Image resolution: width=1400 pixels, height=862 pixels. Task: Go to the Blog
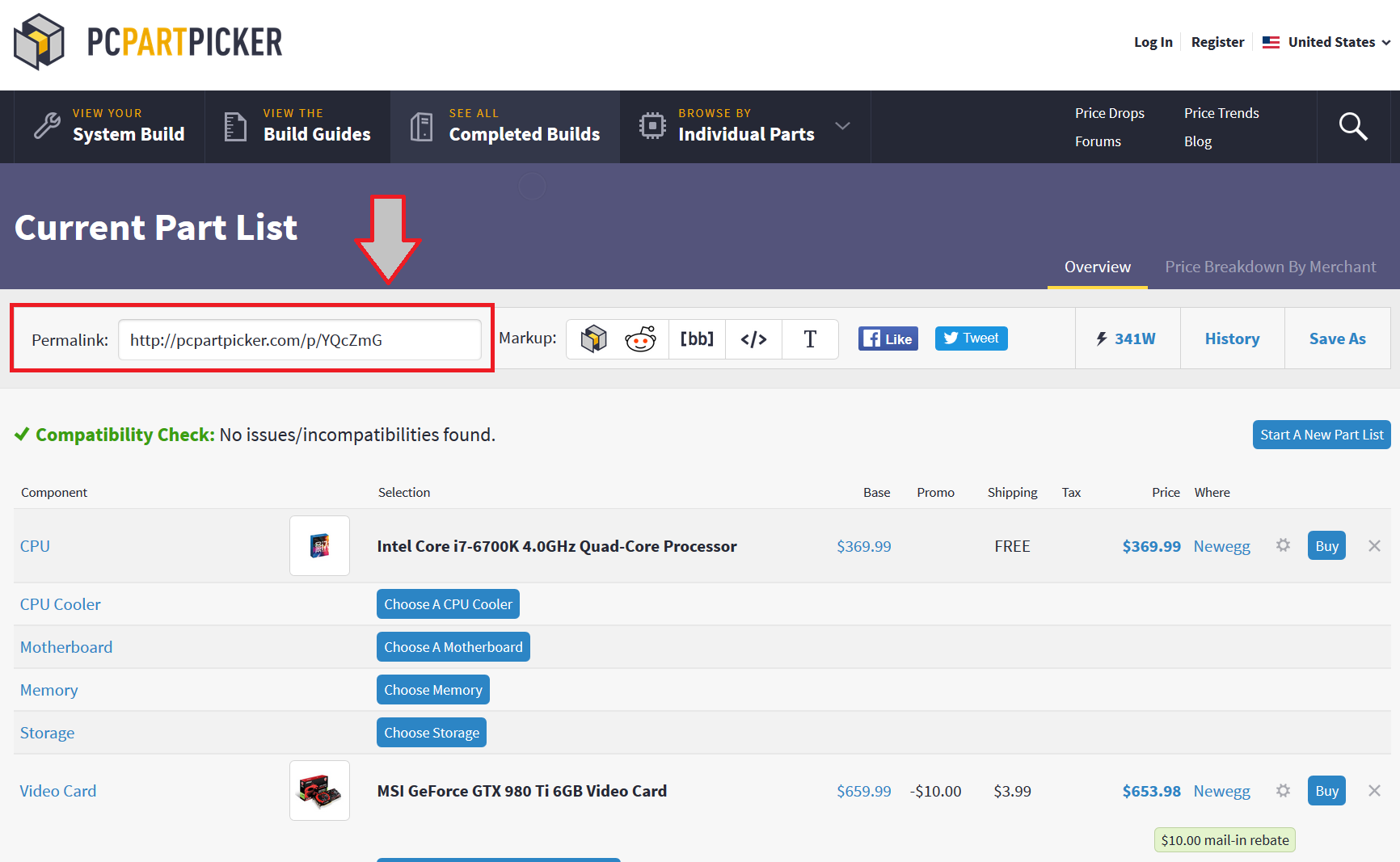1198,141
